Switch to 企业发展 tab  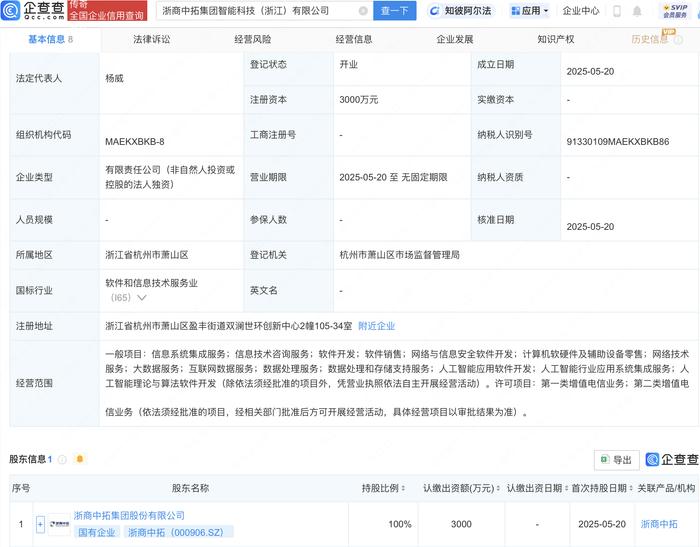point(455,39)
